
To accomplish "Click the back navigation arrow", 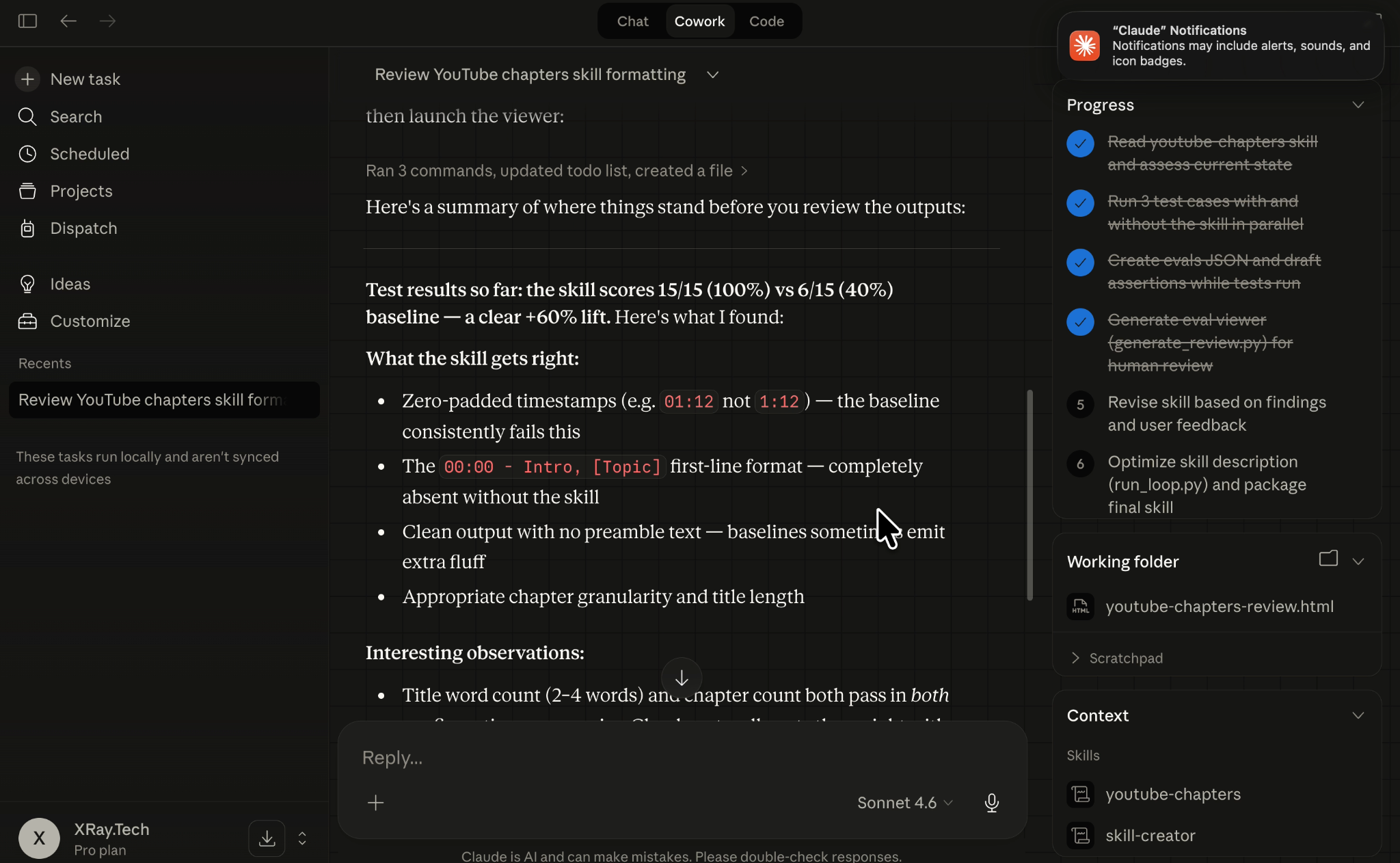I will 68,21.
